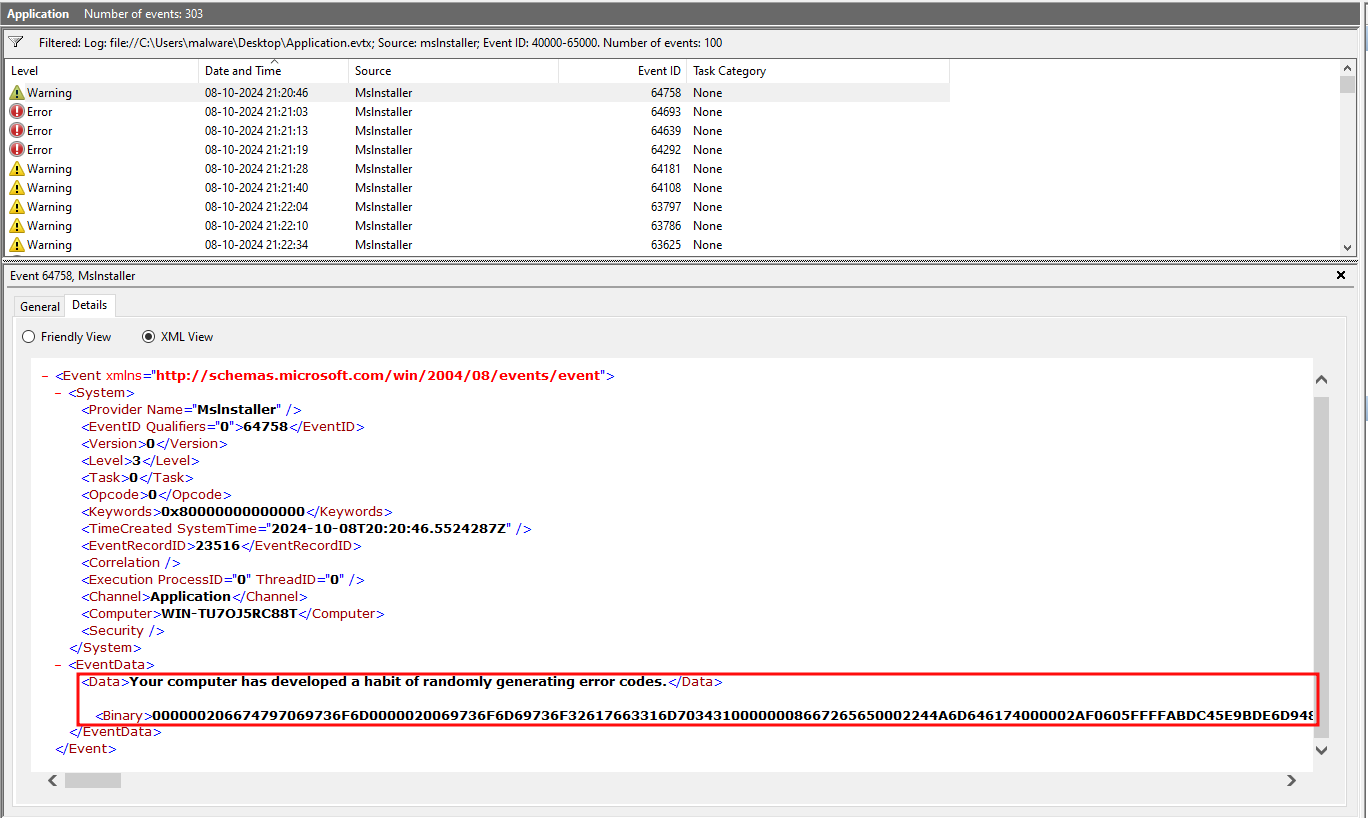This screenshot has height=818, width=1368.
Task: Click the error icon for event 64292
Action: click(x=17, y=150)
